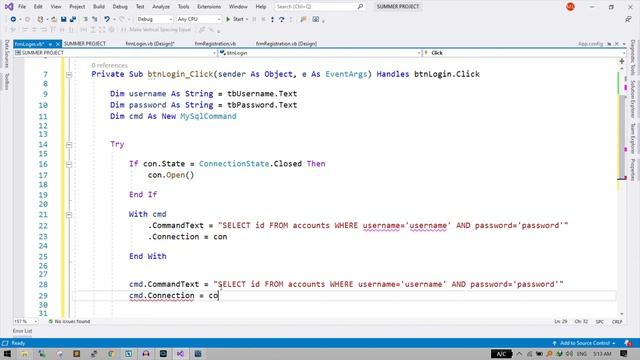Open the Windows Start menu
The image size is (640, 360).
pos(7,354)
